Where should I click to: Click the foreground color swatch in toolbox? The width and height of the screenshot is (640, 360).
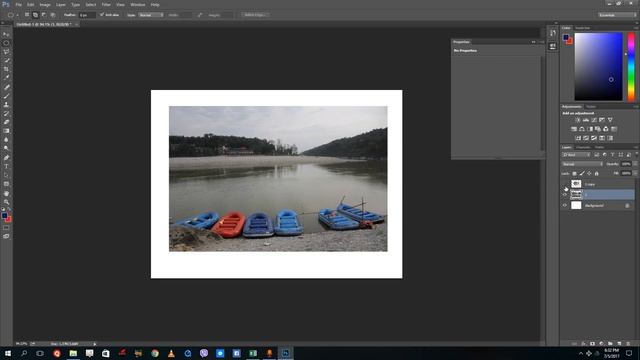[4, 216]
